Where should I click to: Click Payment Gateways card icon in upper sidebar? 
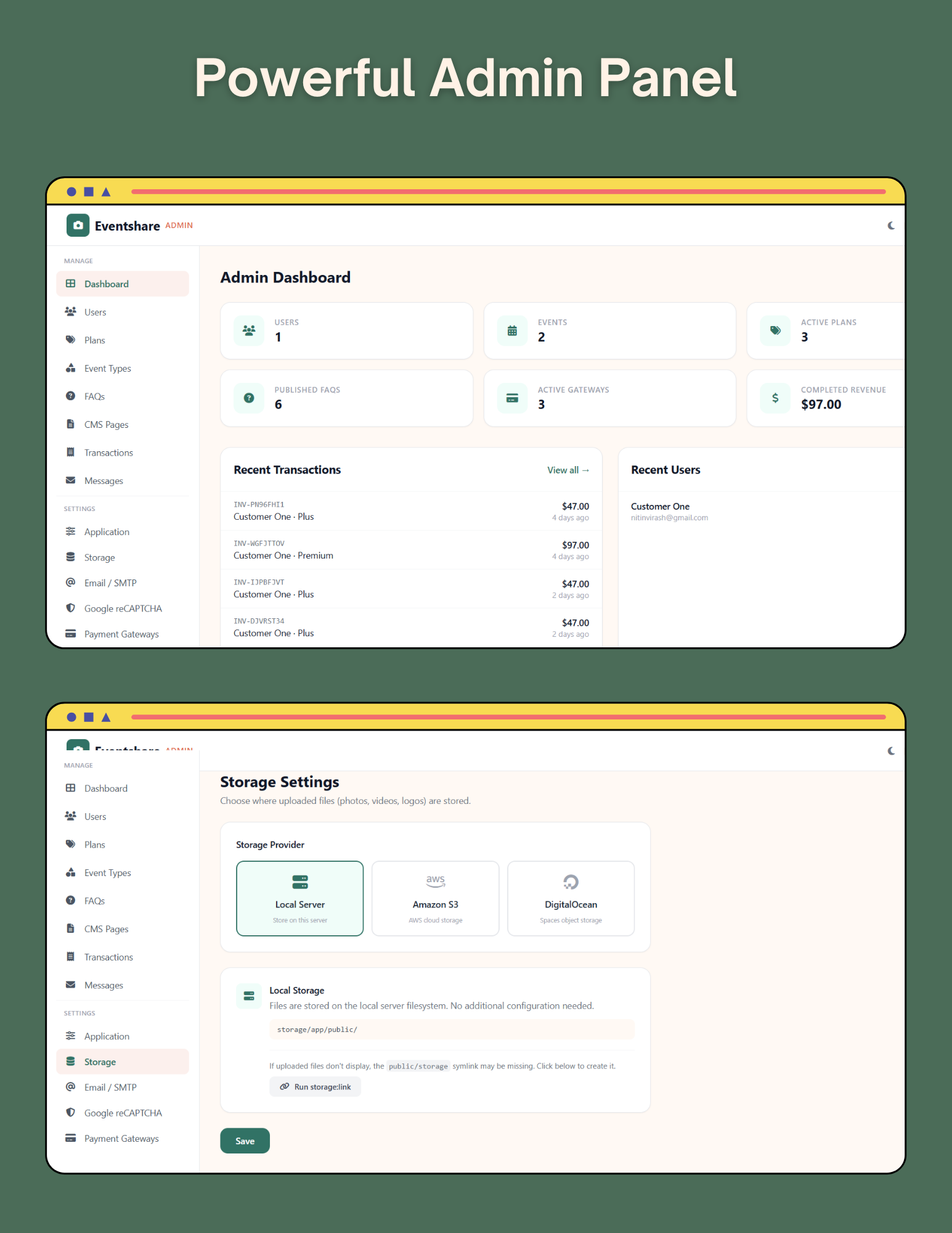click(71, 634)
